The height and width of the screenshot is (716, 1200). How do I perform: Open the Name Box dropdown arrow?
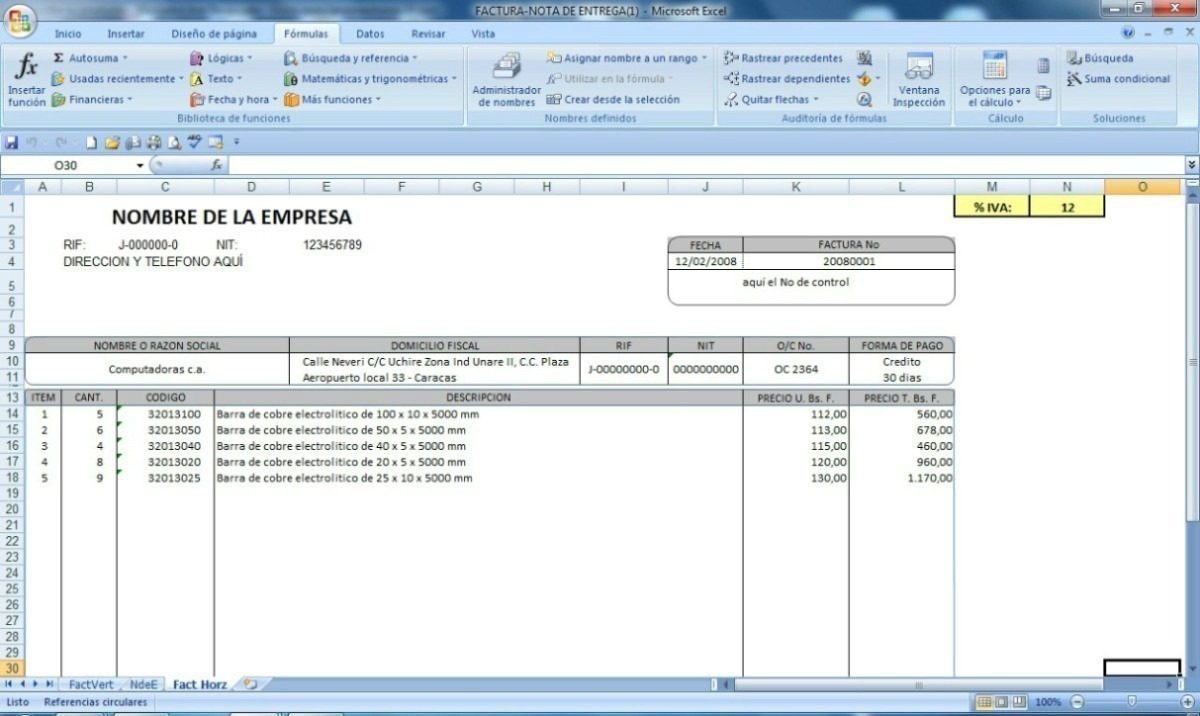pos(140,166)
